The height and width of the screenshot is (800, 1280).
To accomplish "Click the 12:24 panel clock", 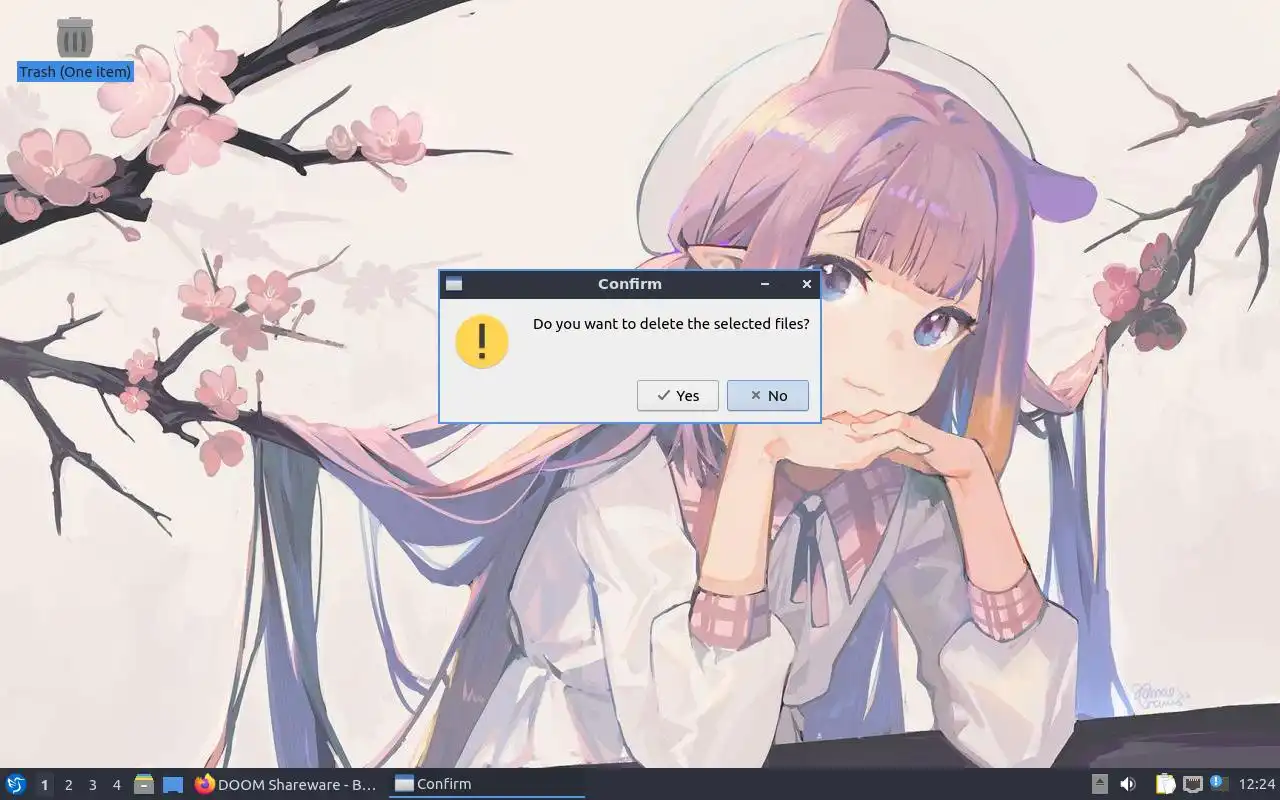I will [x=1257, y=784].
